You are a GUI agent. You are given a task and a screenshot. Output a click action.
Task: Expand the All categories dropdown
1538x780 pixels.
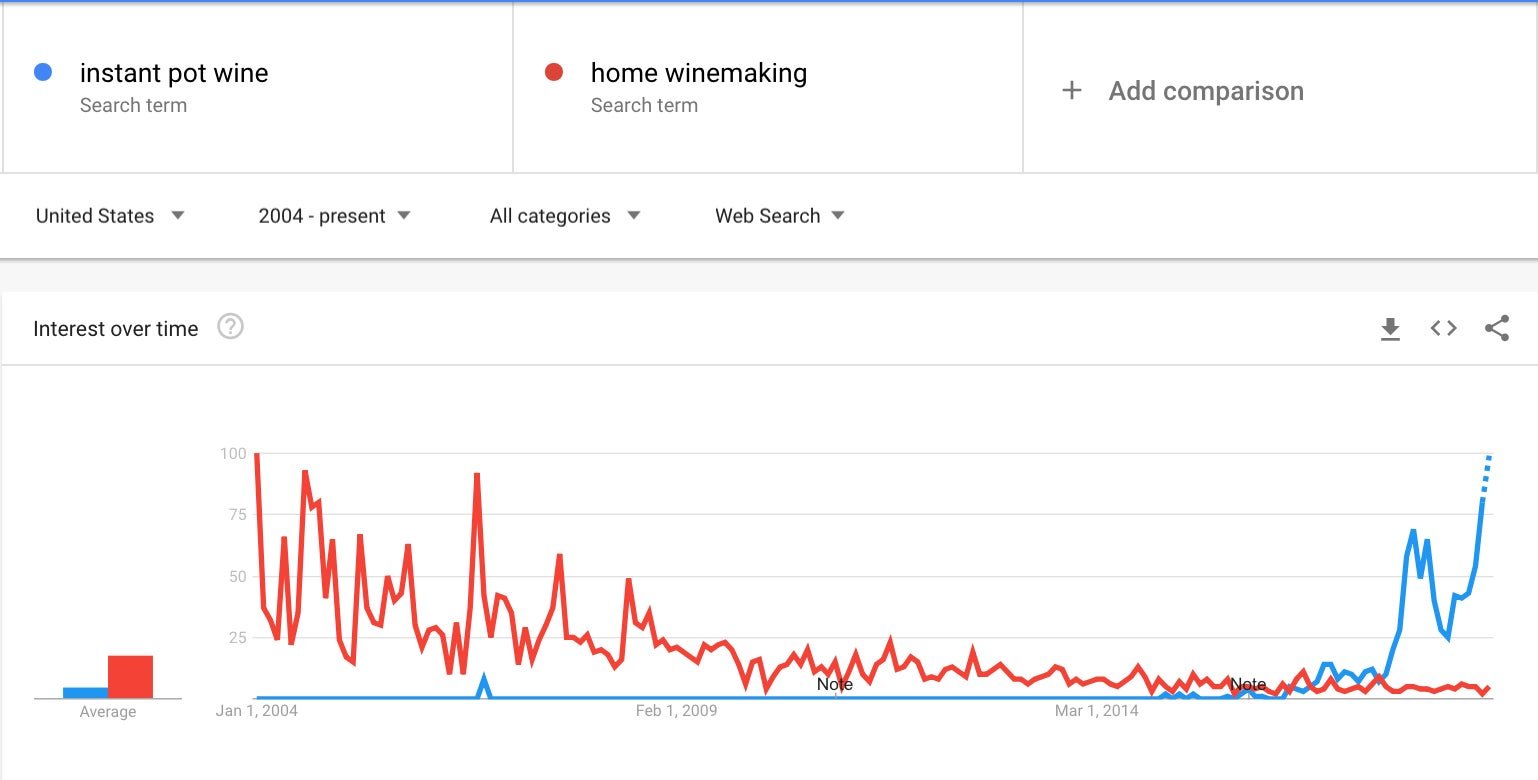pos(565,216)
